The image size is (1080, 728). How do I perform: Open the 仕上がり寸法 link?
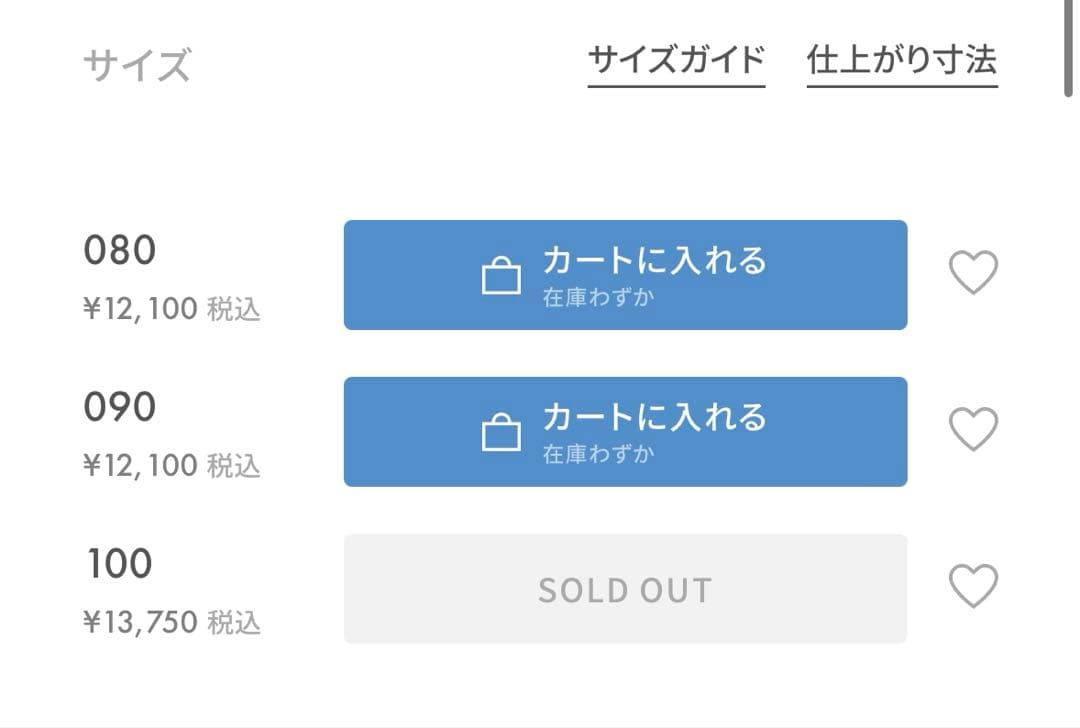tap(901, 60)
